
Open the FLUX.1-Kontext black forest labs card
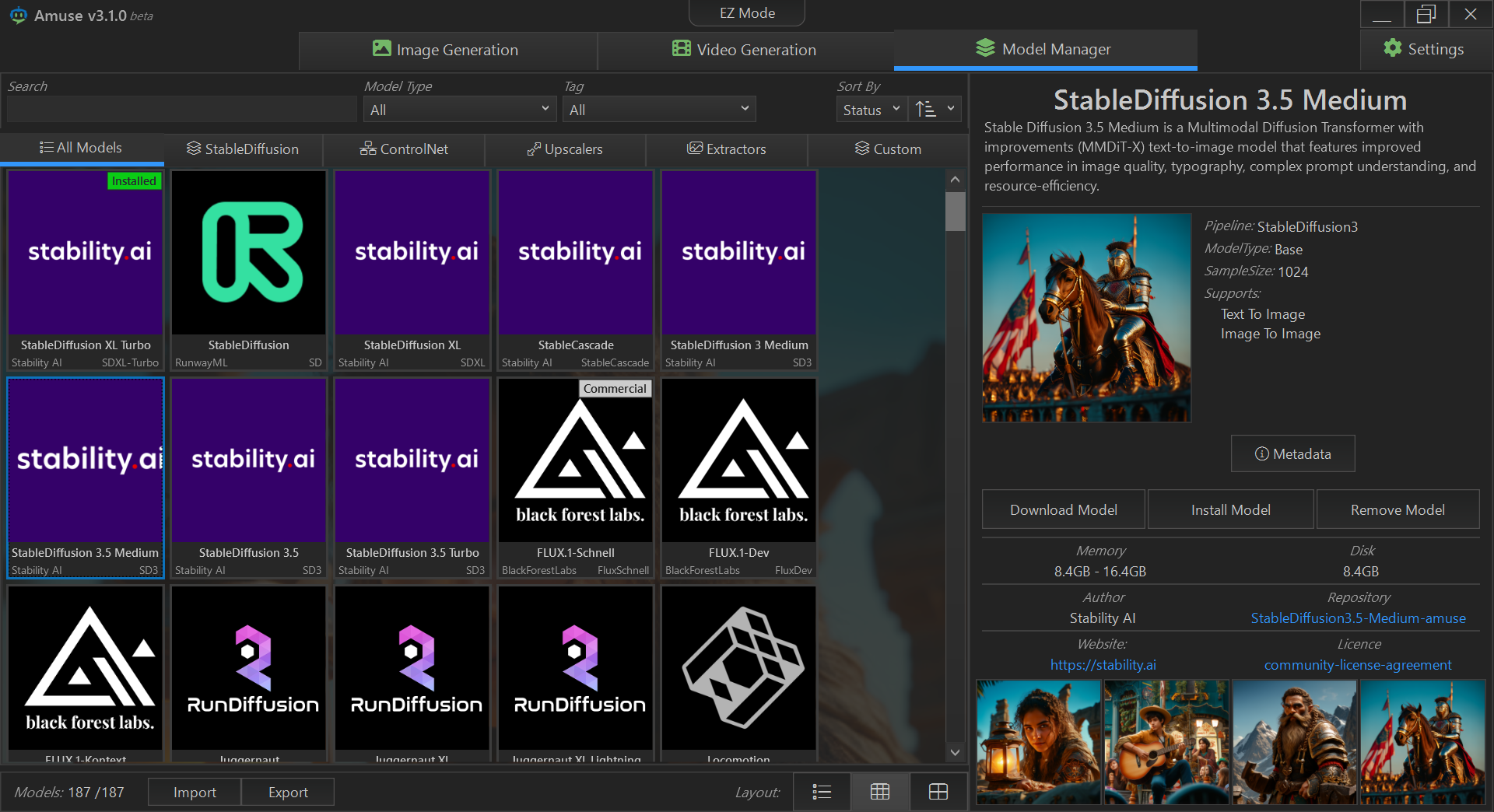point(86,674)
